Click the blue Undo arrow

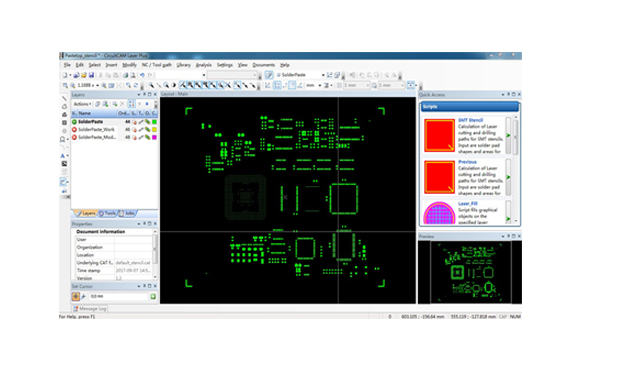pyautogui.click(x=142, y=75)
